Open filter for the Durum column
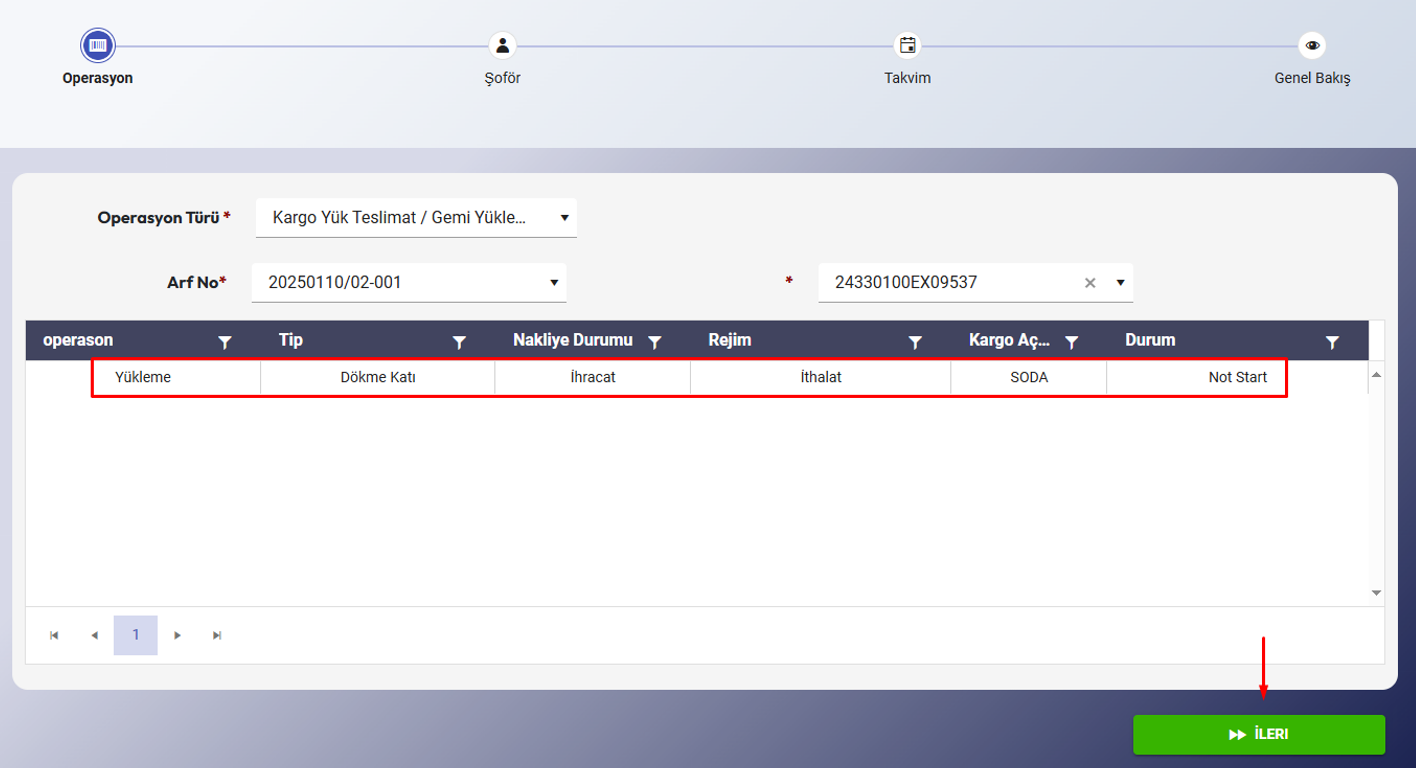Viewport: 1416px width, 768px height. point(1332,342)
